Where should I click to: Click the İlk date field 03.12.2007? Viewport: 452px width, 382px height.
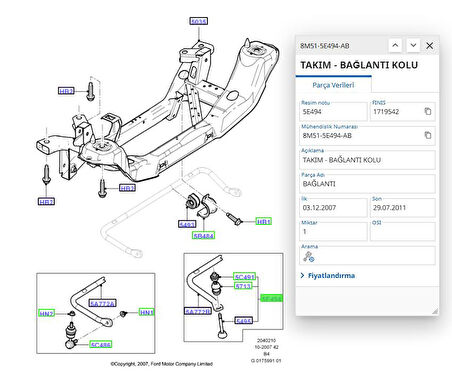333,208
